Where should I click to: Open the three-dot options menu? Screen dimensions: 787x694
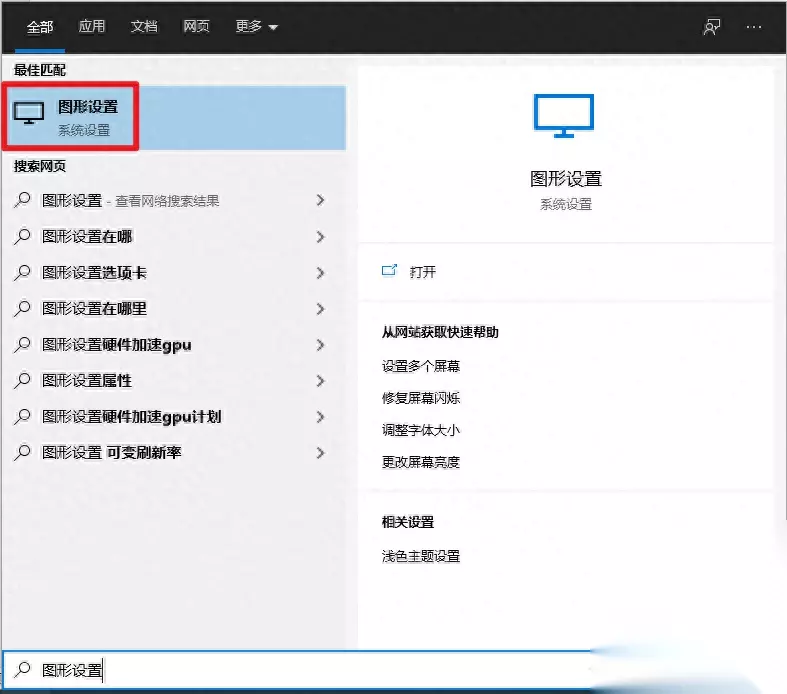point(753,27)
